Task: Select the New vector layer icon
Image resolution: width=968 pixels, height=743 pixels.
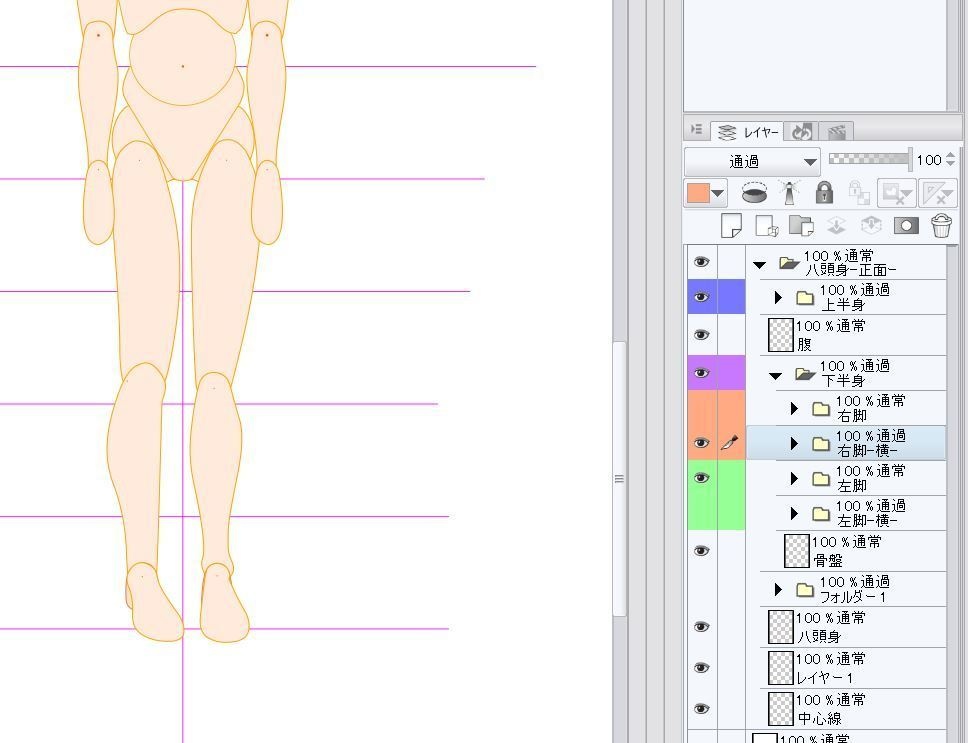Action: [766, 225]
